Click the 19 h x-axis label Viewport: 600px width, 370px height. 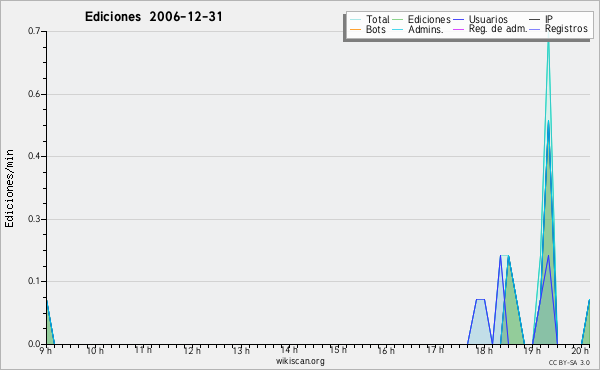pos(532,350)
